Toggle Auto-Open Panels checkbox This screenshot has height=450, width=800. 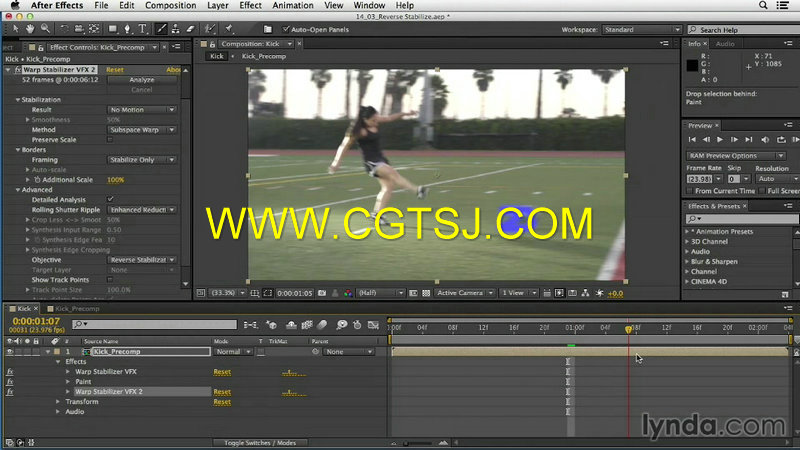point(286,29)
